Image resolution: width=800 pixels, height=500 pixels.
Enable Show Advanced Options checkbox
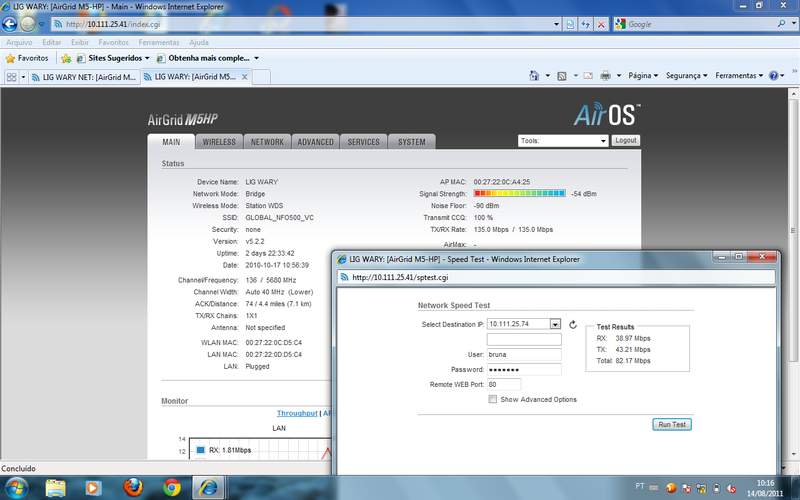[492, 399]
